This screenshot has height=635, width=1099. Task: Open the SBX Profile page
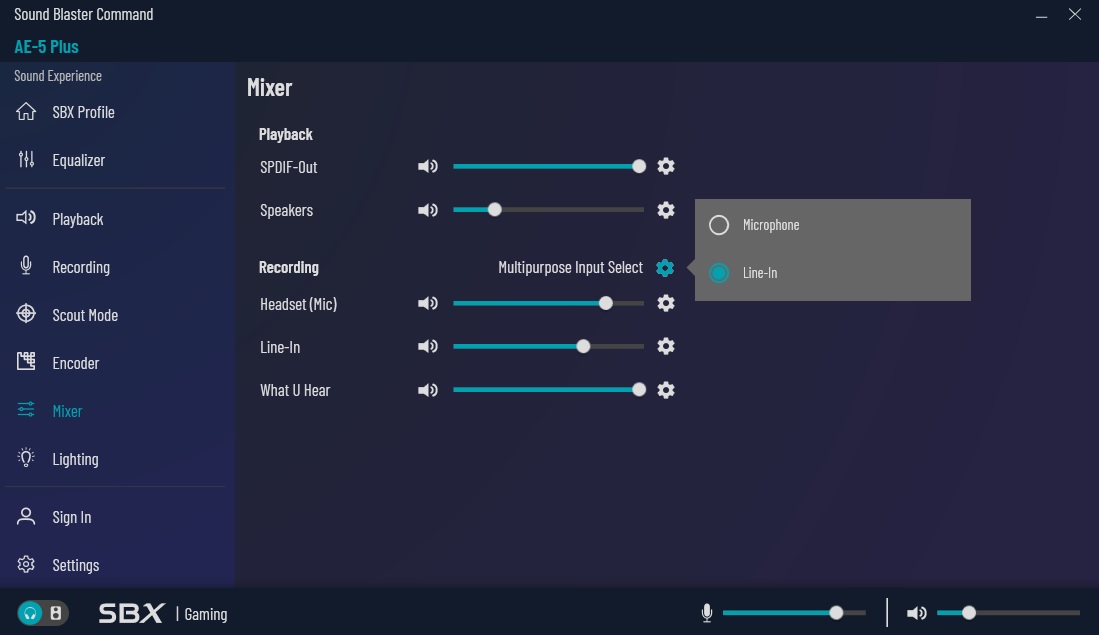(x=83, y=112)
